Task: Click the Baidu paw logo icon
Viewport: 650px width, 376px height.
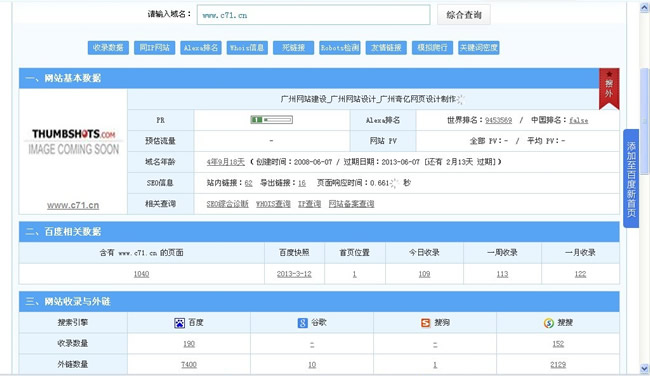Action: tap(179, 323)
